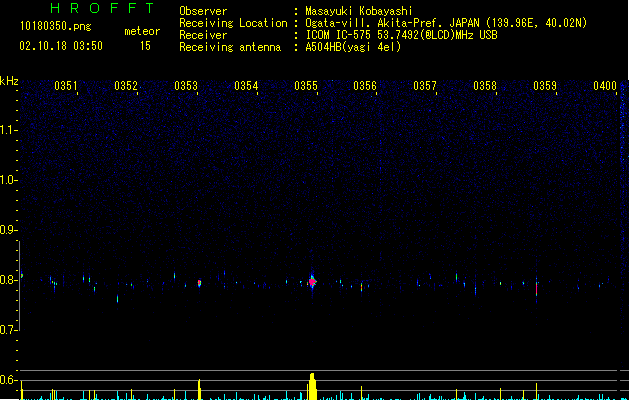
Task: Click the 0.6 frequency axis label
Action: 8,380
